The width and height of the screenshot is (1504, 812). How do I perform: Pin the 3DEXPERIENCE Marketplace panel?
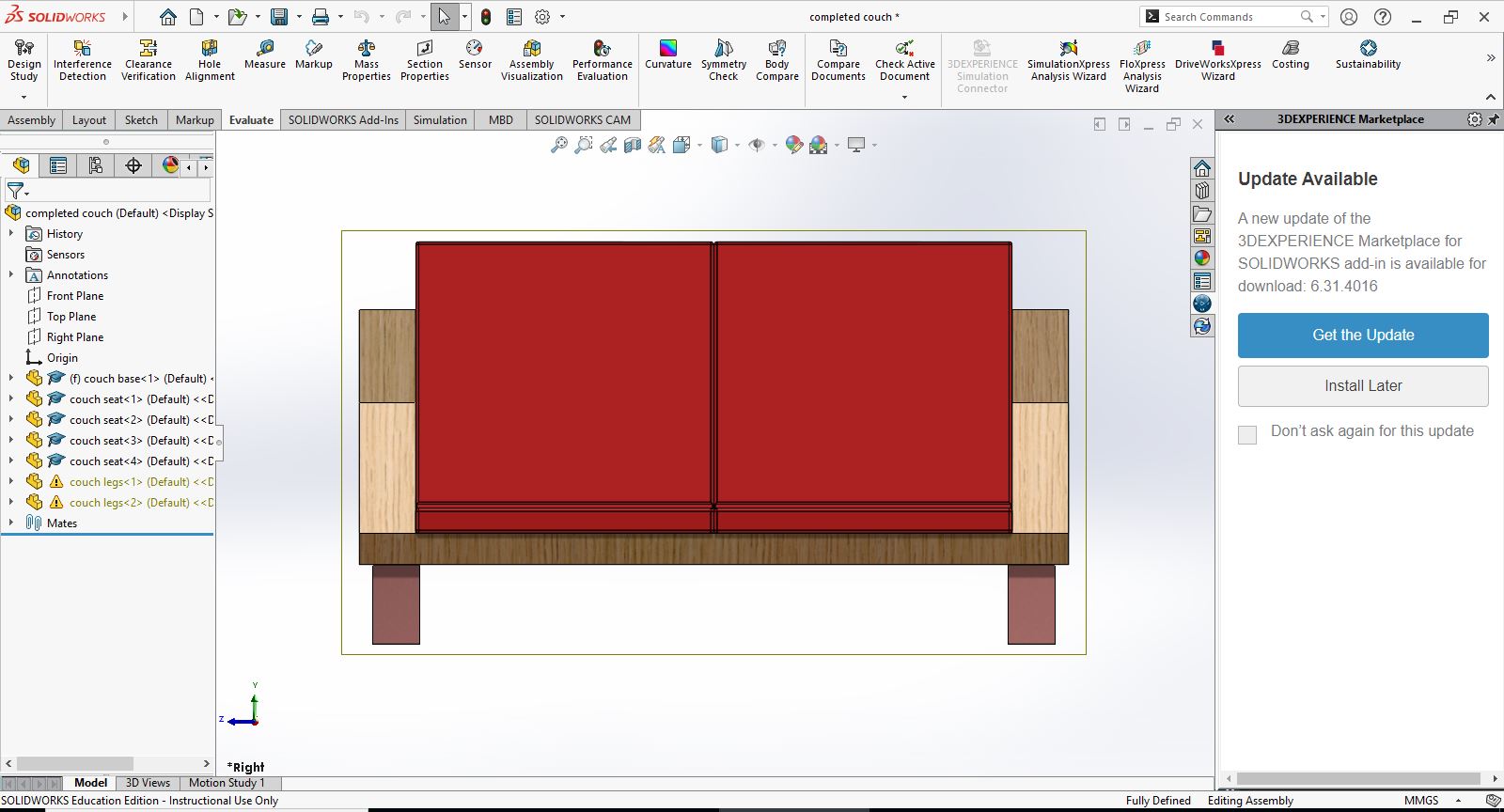(1494, 119)
